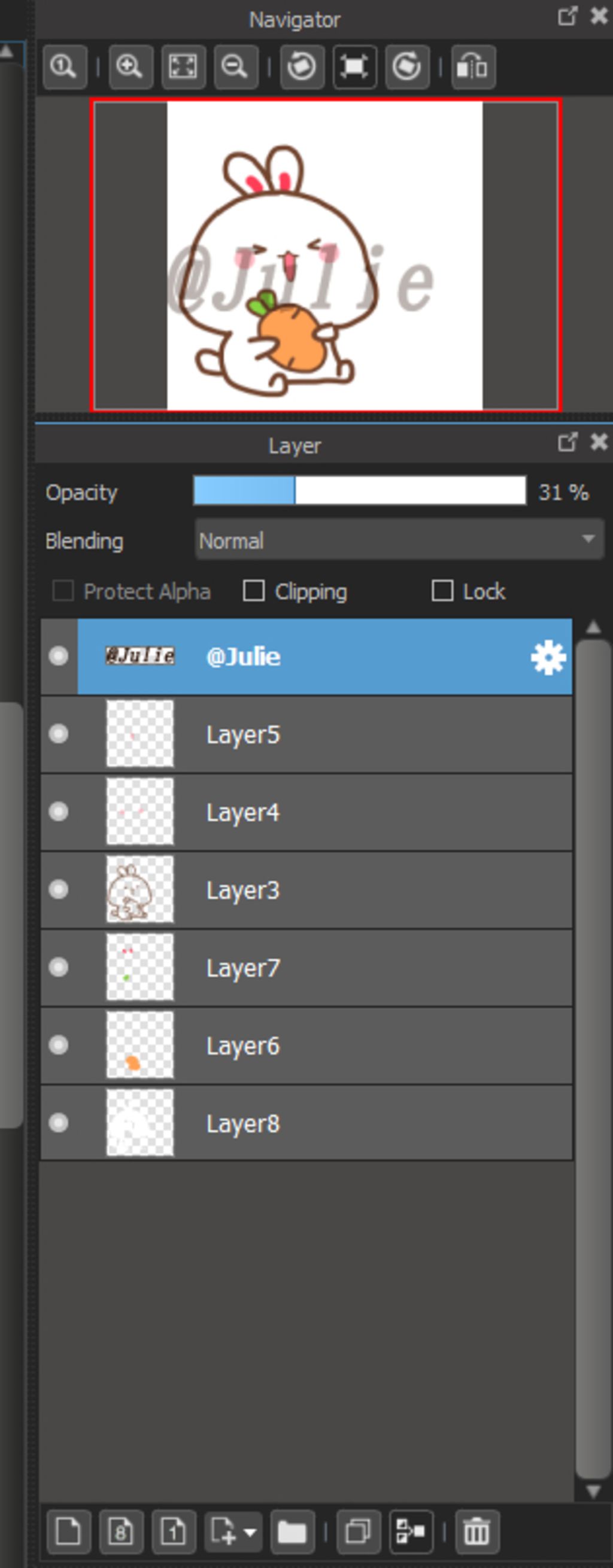The image size is (613, 1568).
Task: Duplicate the selected layer
Action: coord(358,1531)
